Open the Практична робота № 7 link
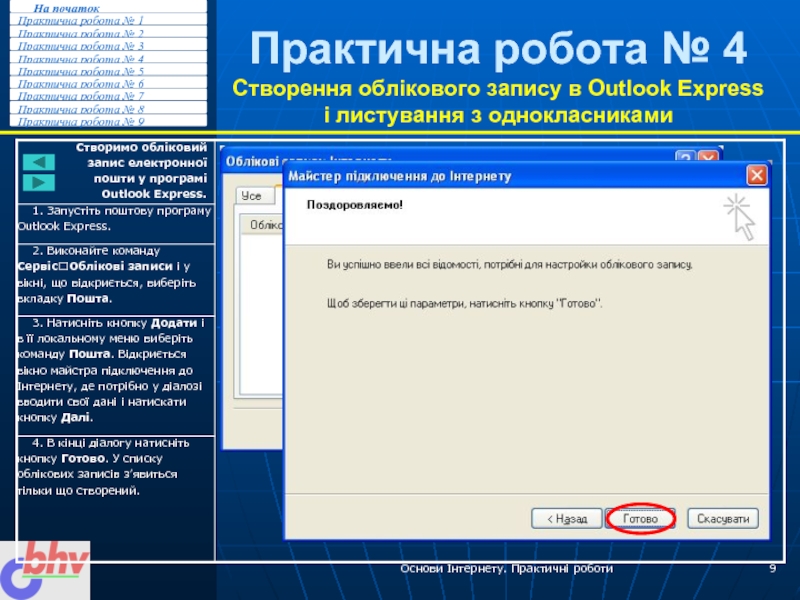Viewport: 800px width, 600px height. point(81,96)
